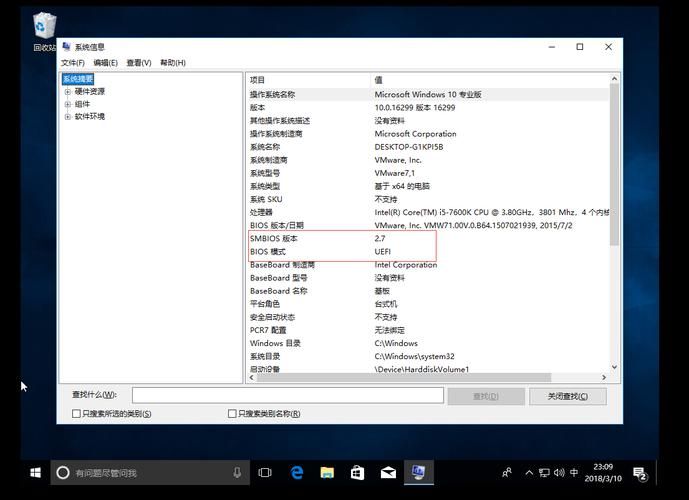Expand the 硬件资源 tree node

pyautogui.click(x=68, y=91)
